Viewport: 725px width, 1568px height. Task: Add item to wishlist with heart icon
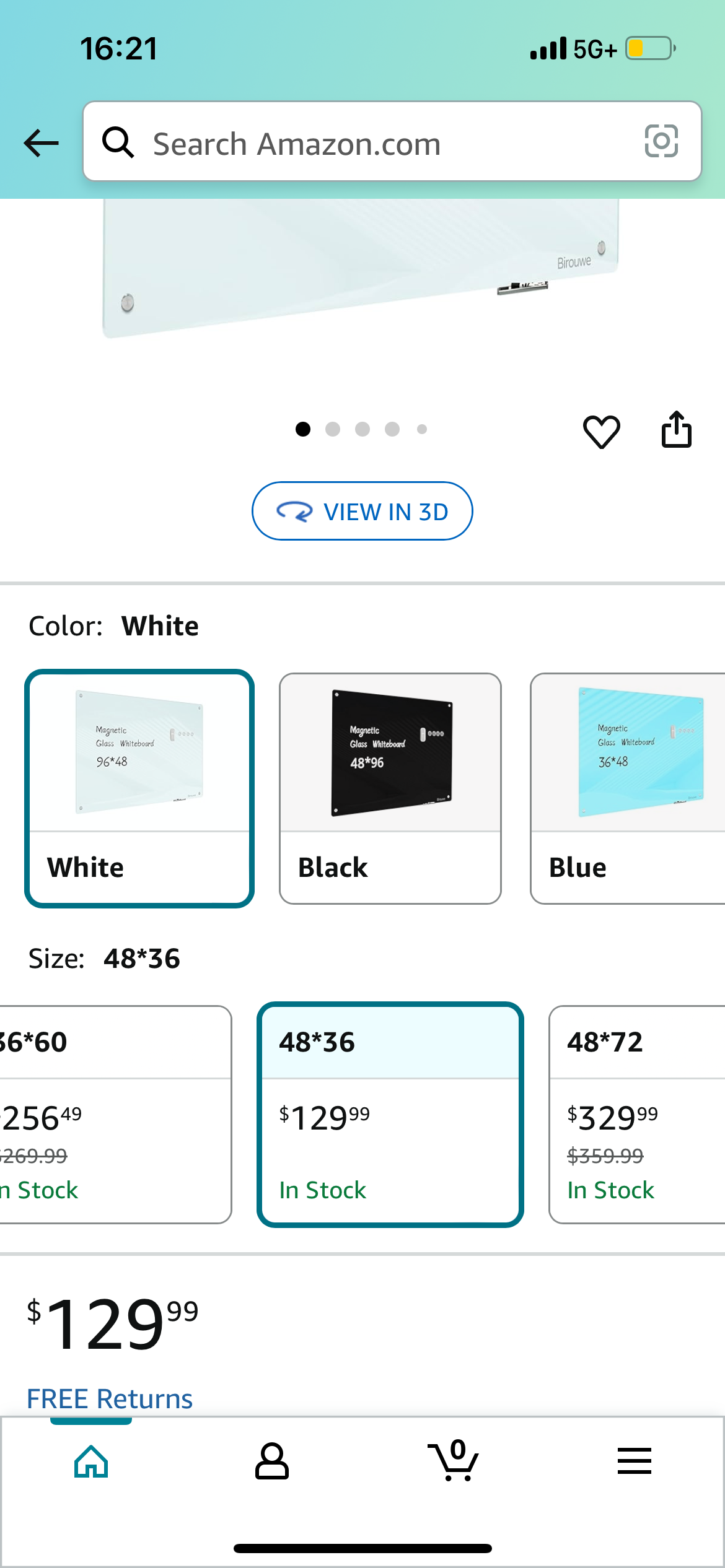(x=601, y=431)
